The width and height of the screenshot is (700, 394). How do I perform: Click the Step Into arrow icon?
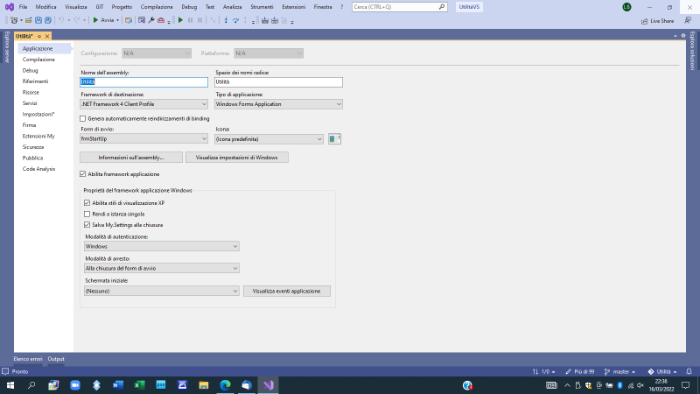pos(226,20)
